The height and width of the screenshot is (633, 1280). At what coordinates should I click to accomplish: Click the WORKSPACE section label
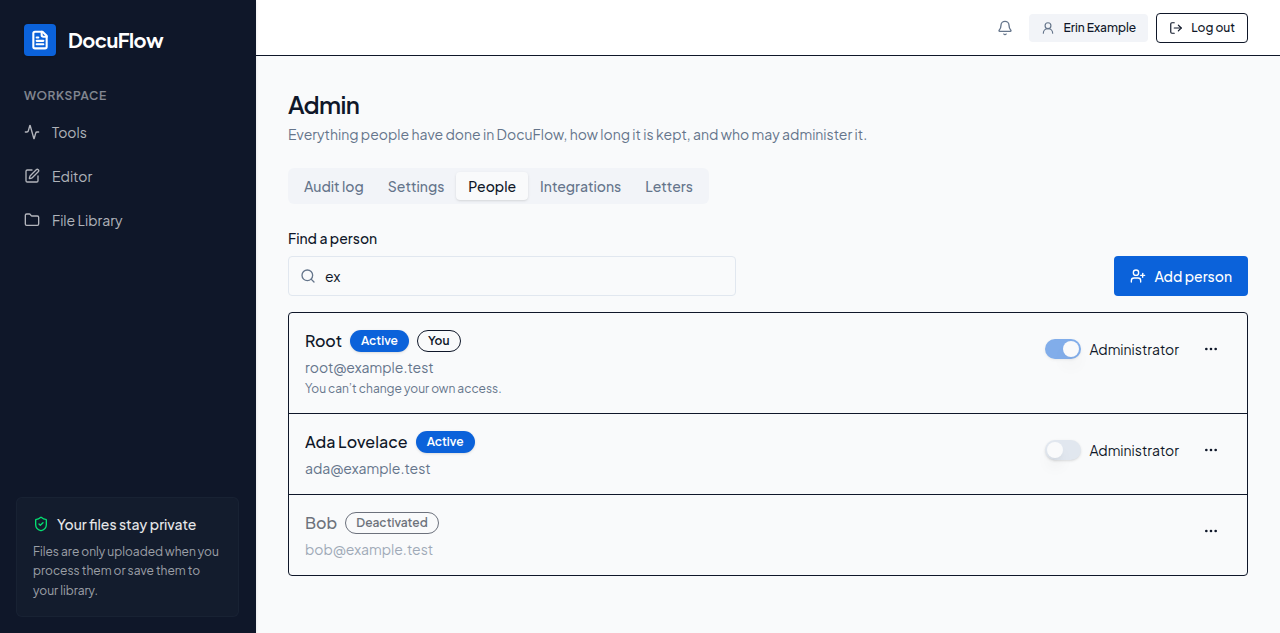pyautogui.click(x=65, y=96)
